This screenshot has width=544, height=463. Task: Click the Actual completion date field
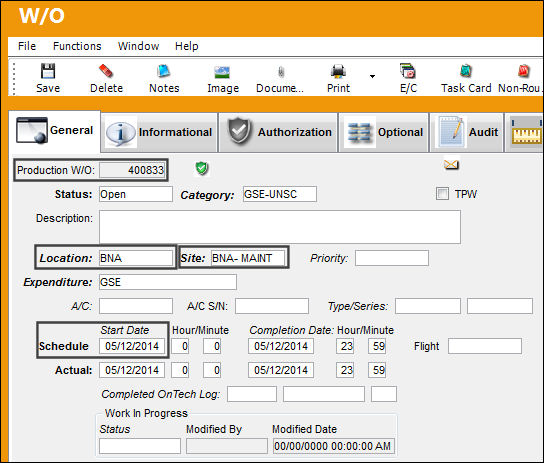tap(281, 370)
